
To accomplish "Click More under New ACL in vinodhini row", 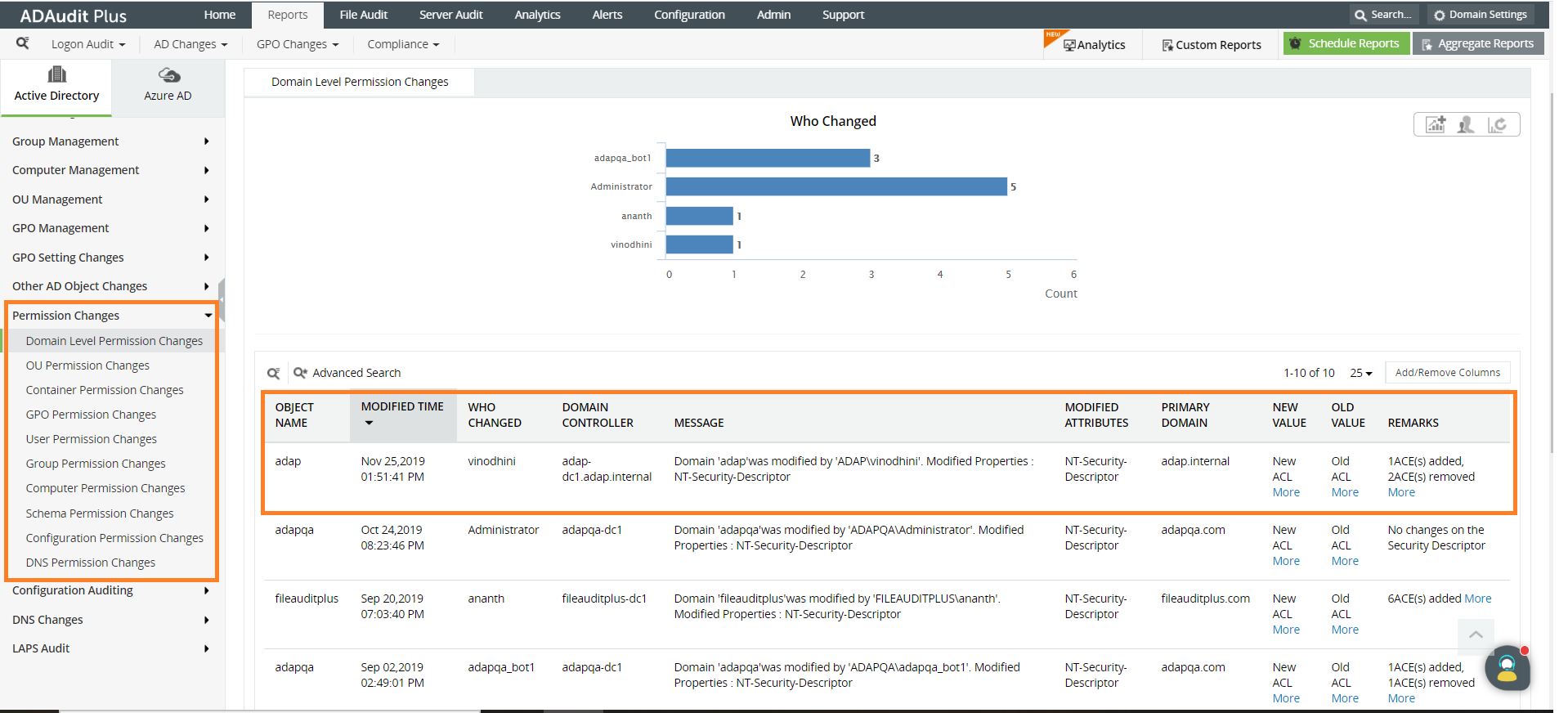I will [x=1286, y=492].
